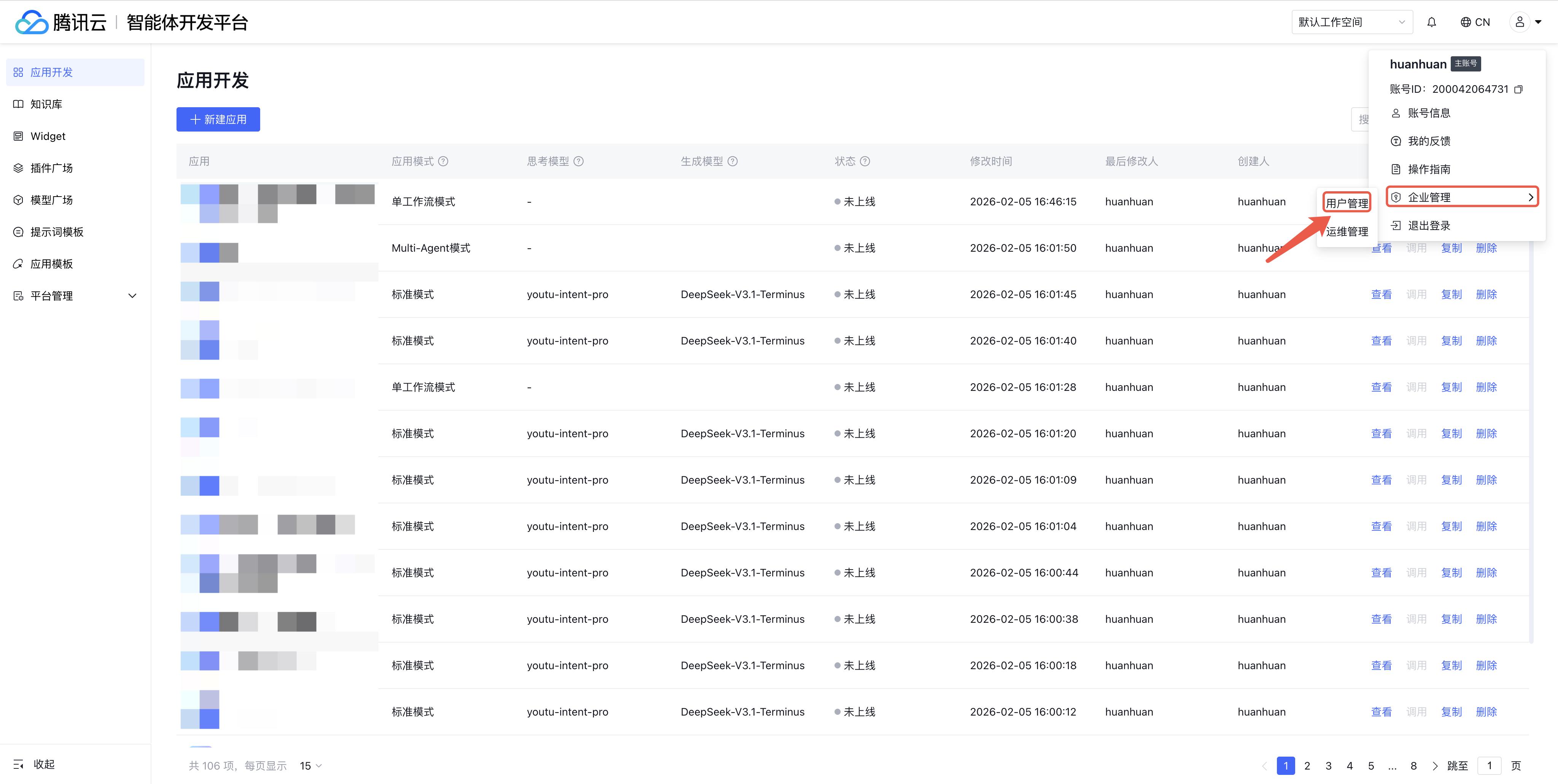Choose 退出登录 in account menu
The image size is (1558, 784).
pos(1429,225)
